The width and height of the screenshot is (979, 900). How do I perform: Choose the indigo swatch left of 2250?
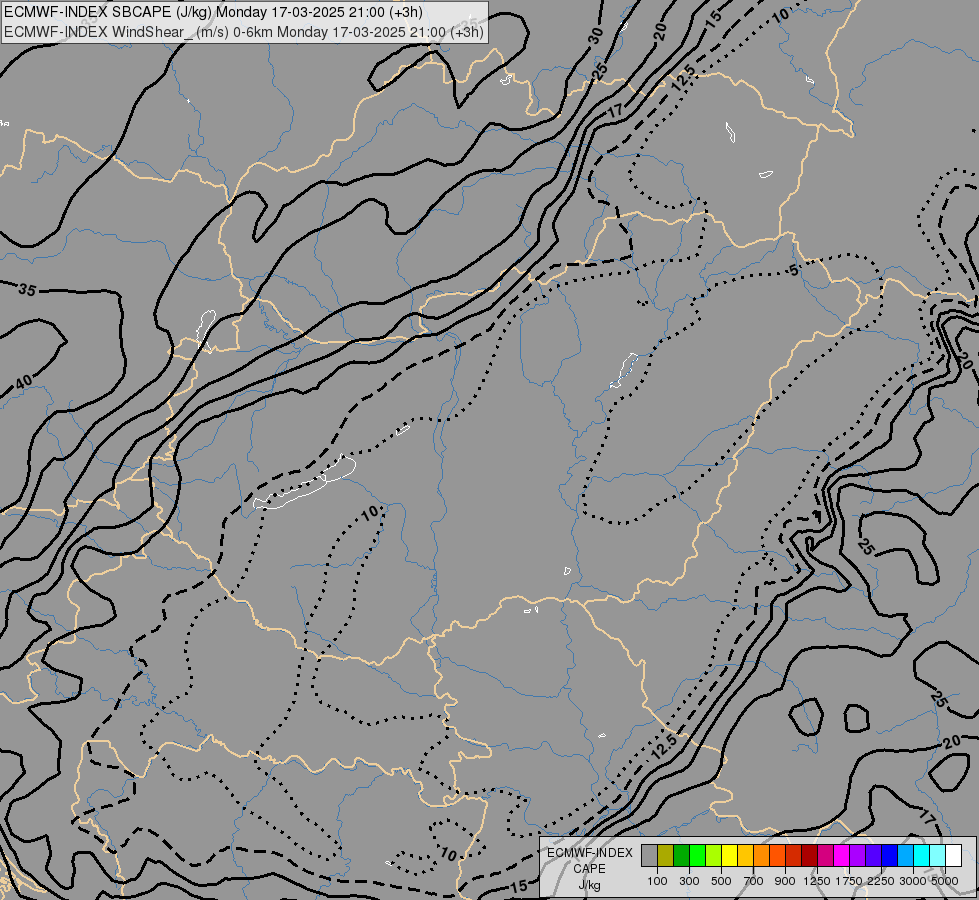873,855
